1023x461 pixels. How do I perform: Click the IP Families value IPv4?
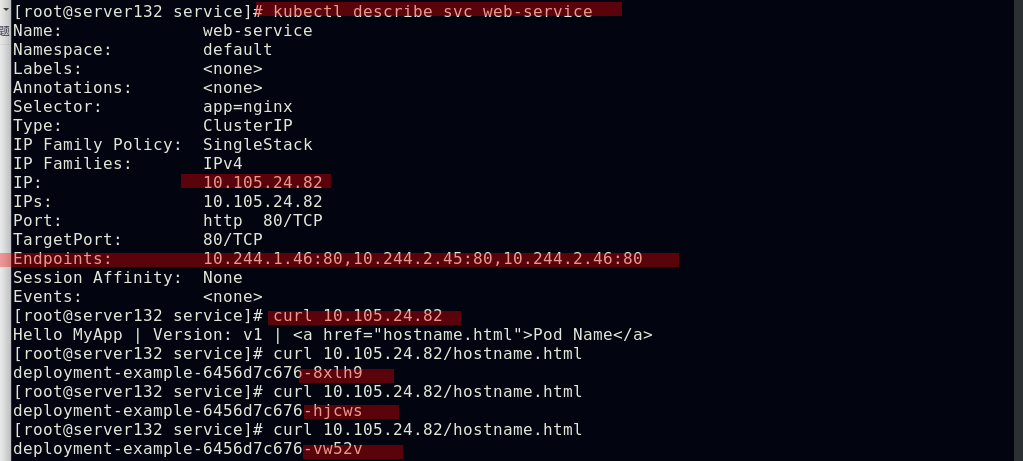coord(222,163)
